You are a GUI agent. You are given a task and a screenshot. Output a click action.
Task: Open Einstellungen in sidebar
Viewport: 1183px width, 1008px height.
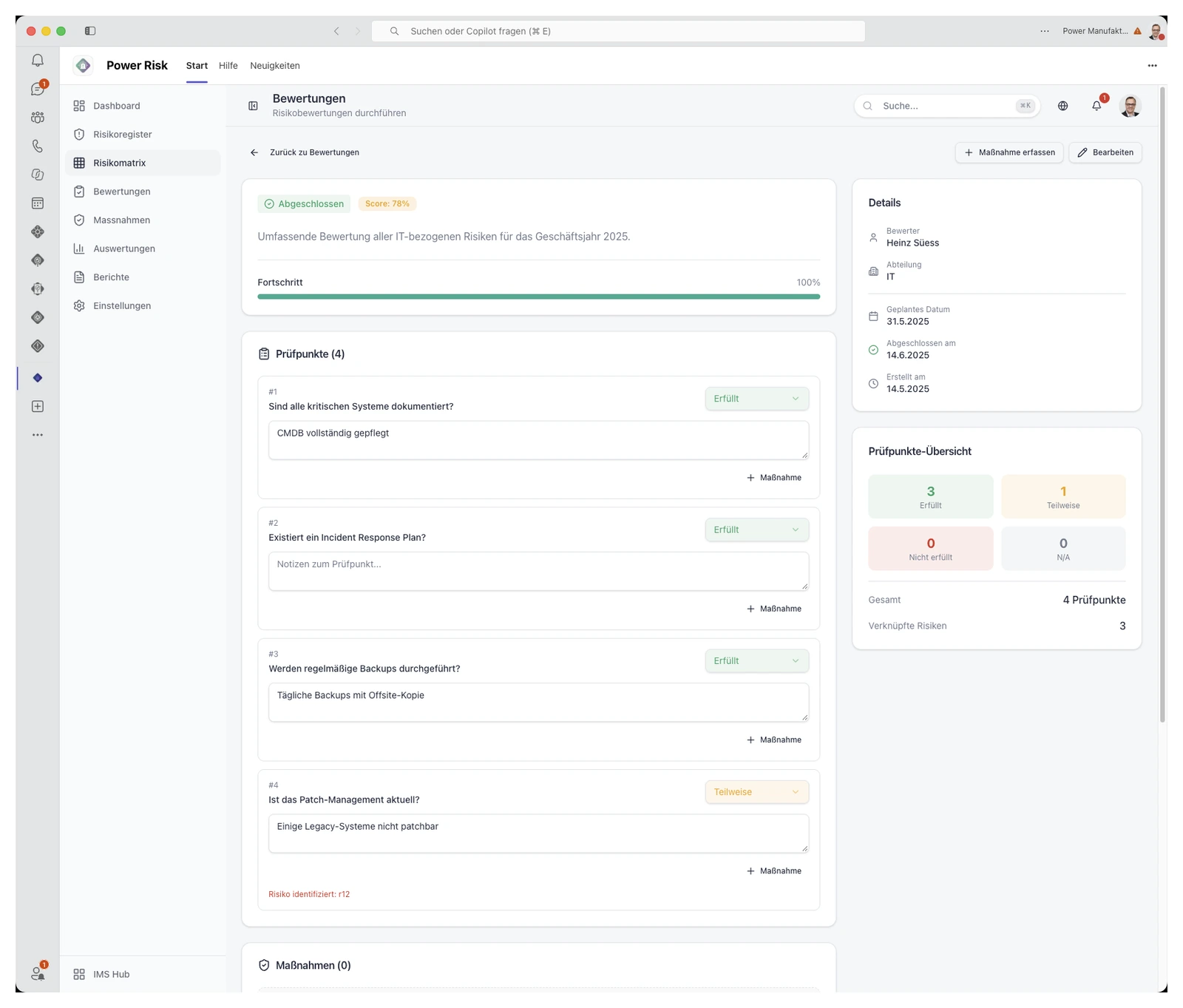pyautogui.click(x=143, y=305)
